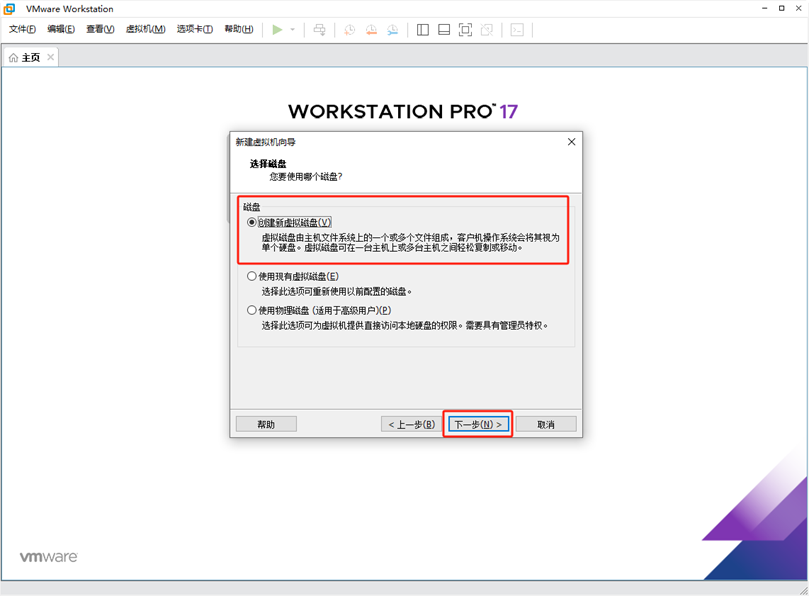This screenshot has width=809, height=596.
Task: Open the 文件(F) menu
Action: click(22, 29)
